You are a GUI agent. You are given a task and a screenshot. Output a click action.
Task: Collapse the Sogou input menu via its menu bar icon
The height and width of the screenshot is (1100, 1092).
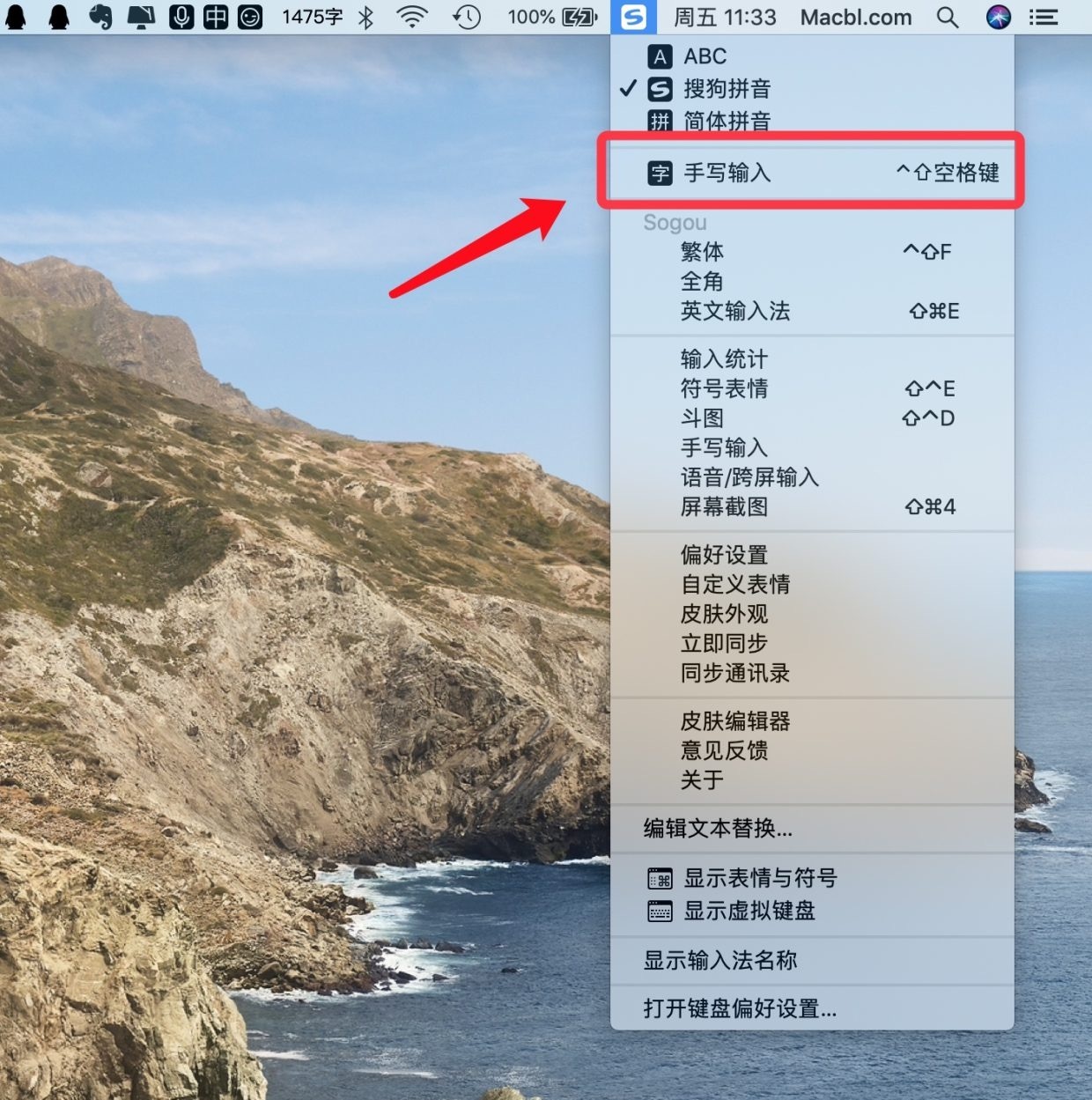pyautogui.click(x=633, y=17)
